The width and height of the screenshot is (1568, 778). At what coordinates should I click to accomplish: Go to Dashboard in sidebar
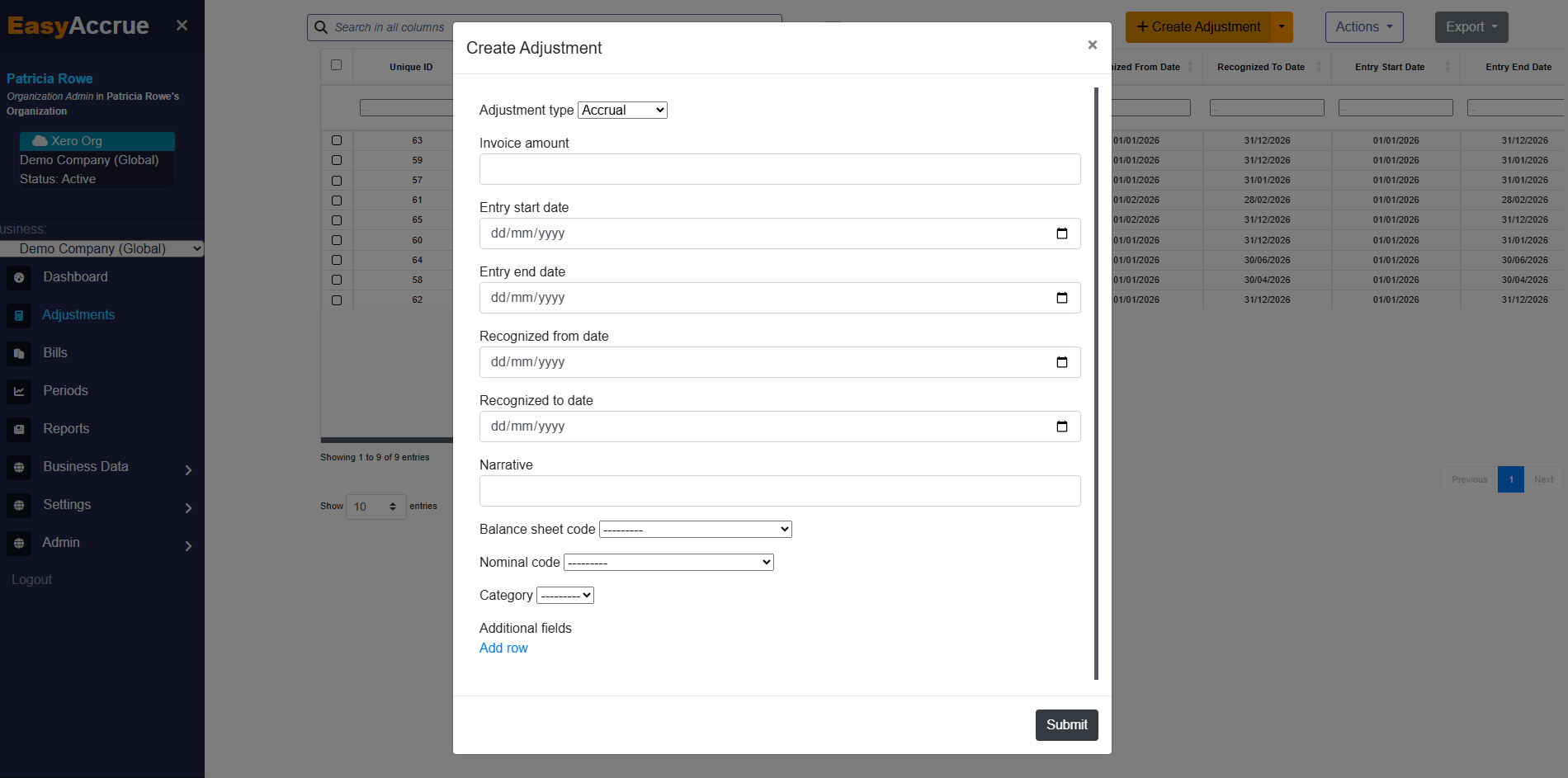click(x=75, y=277)
